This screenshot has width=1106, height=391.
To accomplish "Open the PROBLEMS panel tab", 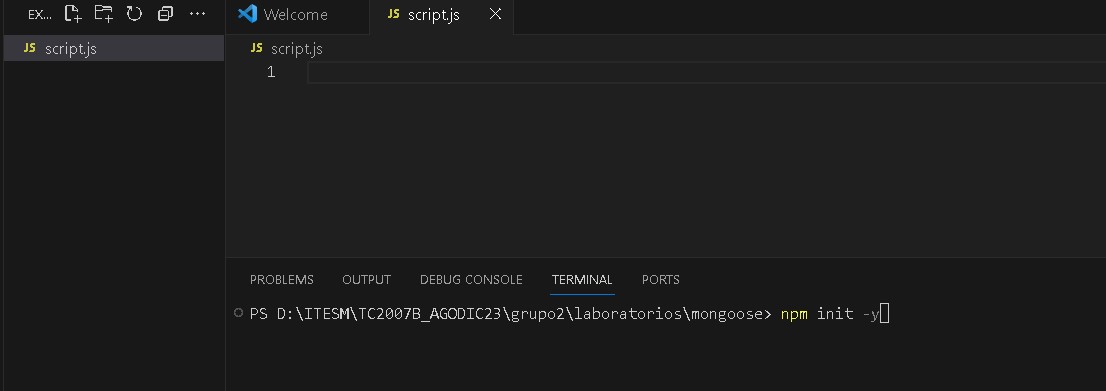I will tap(281, 279).
